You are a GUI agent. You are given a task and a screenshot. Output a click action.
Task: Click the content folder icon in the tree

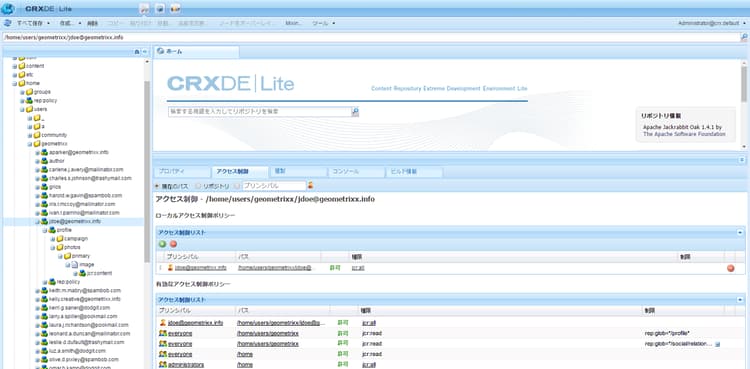tap(22, 66)
